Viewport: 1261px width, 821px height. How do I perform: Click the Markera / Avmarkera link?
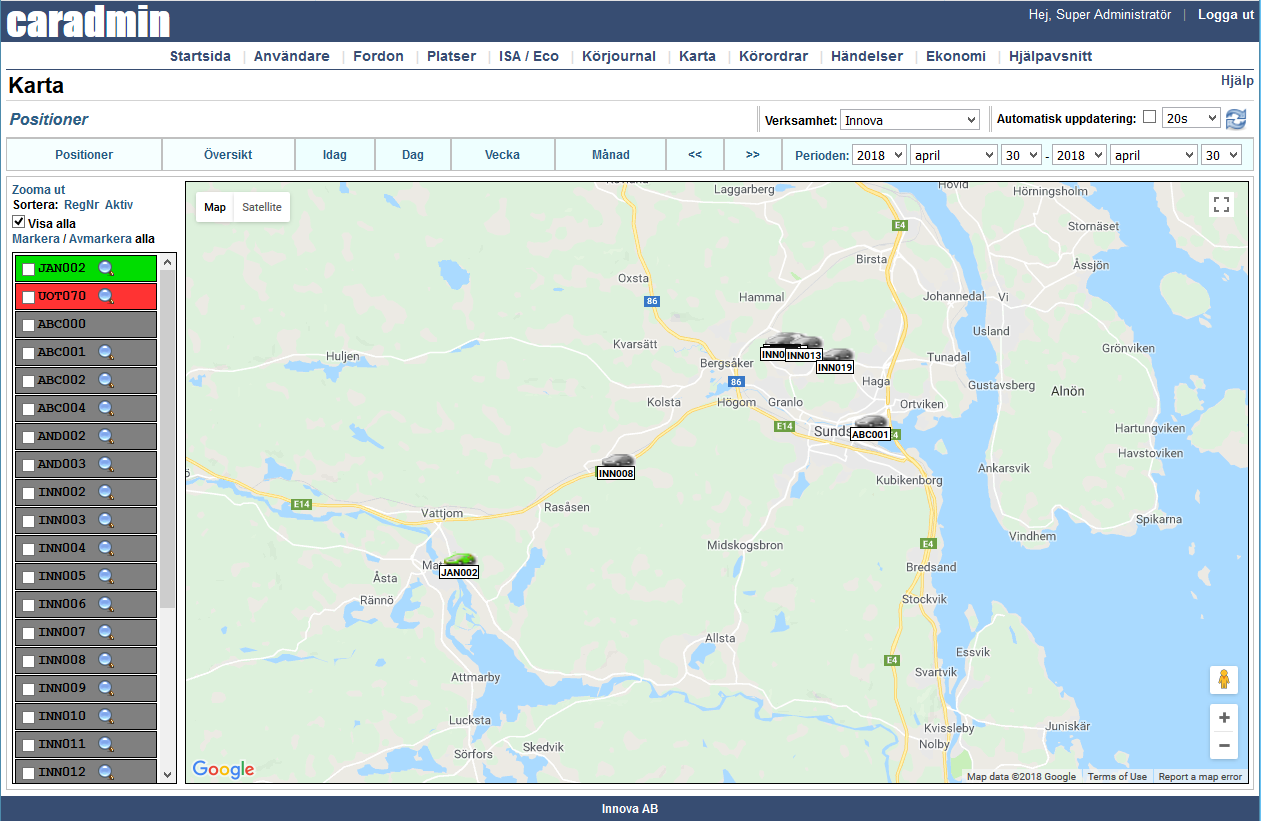(72, 239)
